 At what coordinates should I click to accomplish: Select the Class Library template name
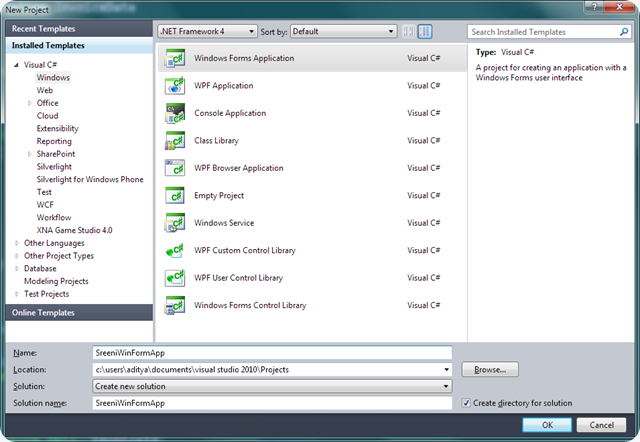click(x=216, y=140)
